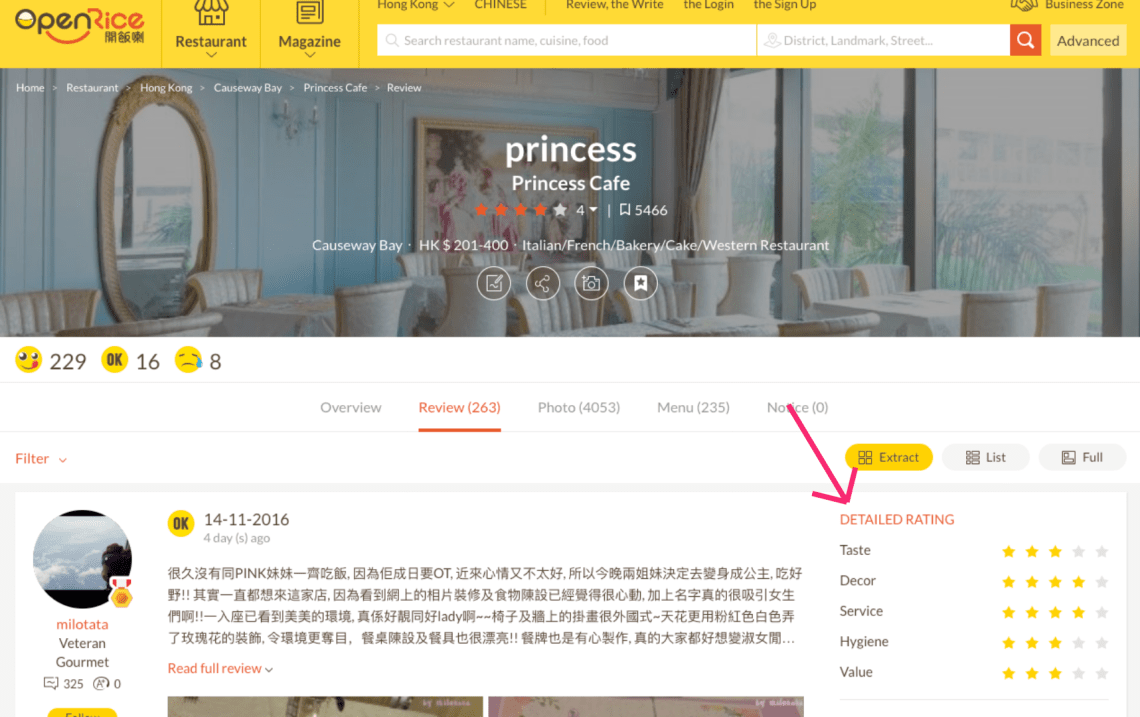Expand Read full review

[220, 668]
